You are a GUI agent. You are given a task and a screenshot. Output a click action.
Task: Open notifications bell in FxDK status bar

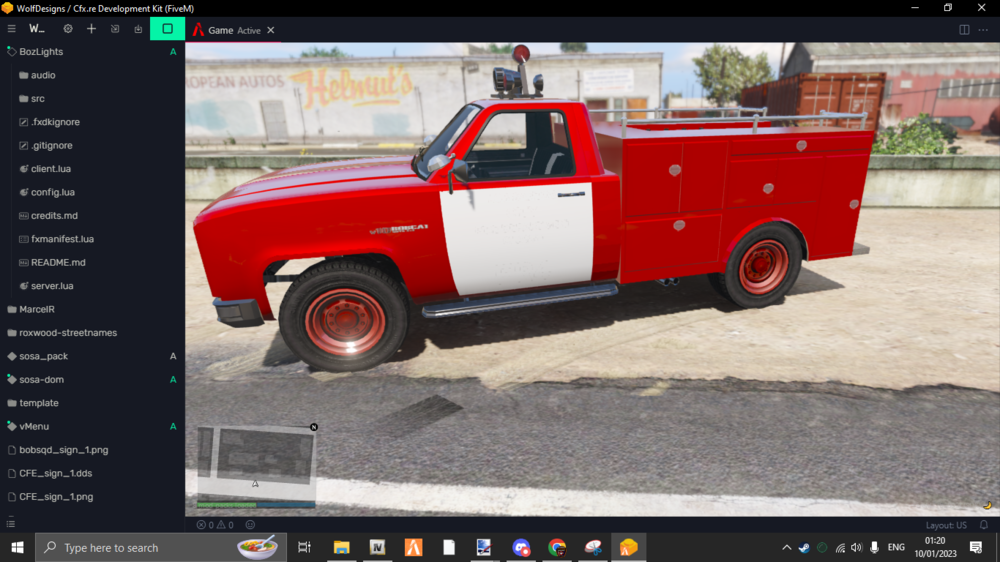[x=983, y=525]
